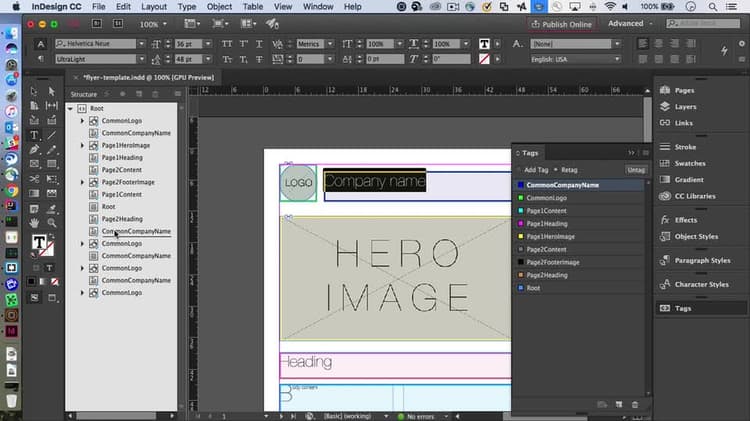This screenshot has height=421, width=750.
Task: Open the Advanced workspace dropdown
Action: 632,23
